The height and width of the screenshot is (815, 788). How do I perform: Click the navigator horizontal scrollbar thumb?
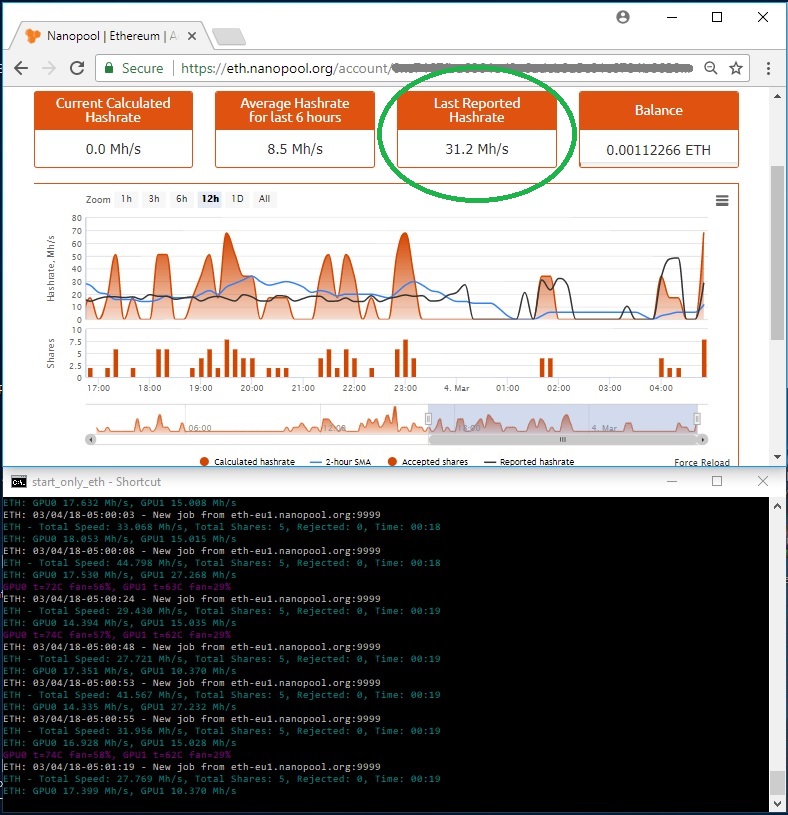563,440
